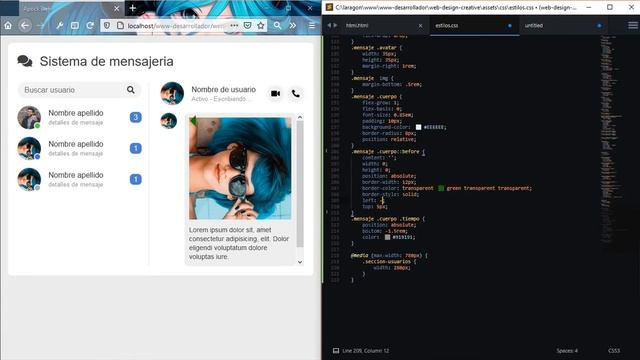
Task: Switch to the estilos.css tab in Sublime
Action: point(474,25)
